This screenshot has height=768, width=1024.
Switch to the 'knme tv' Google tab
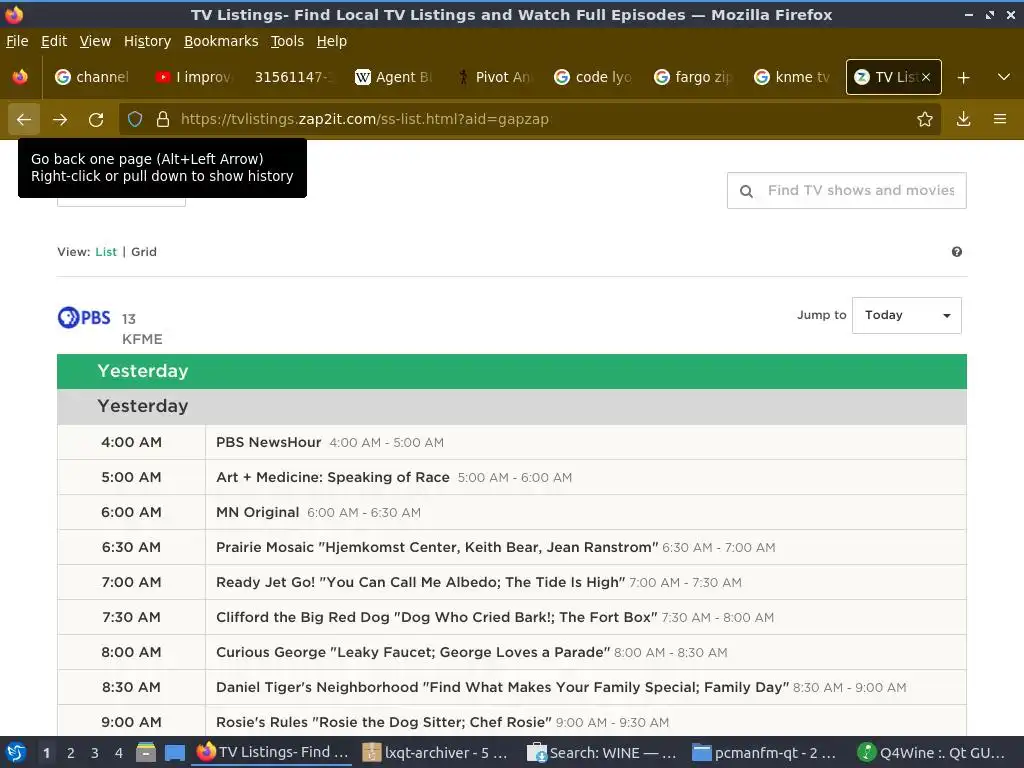click(x=793, y=77)
